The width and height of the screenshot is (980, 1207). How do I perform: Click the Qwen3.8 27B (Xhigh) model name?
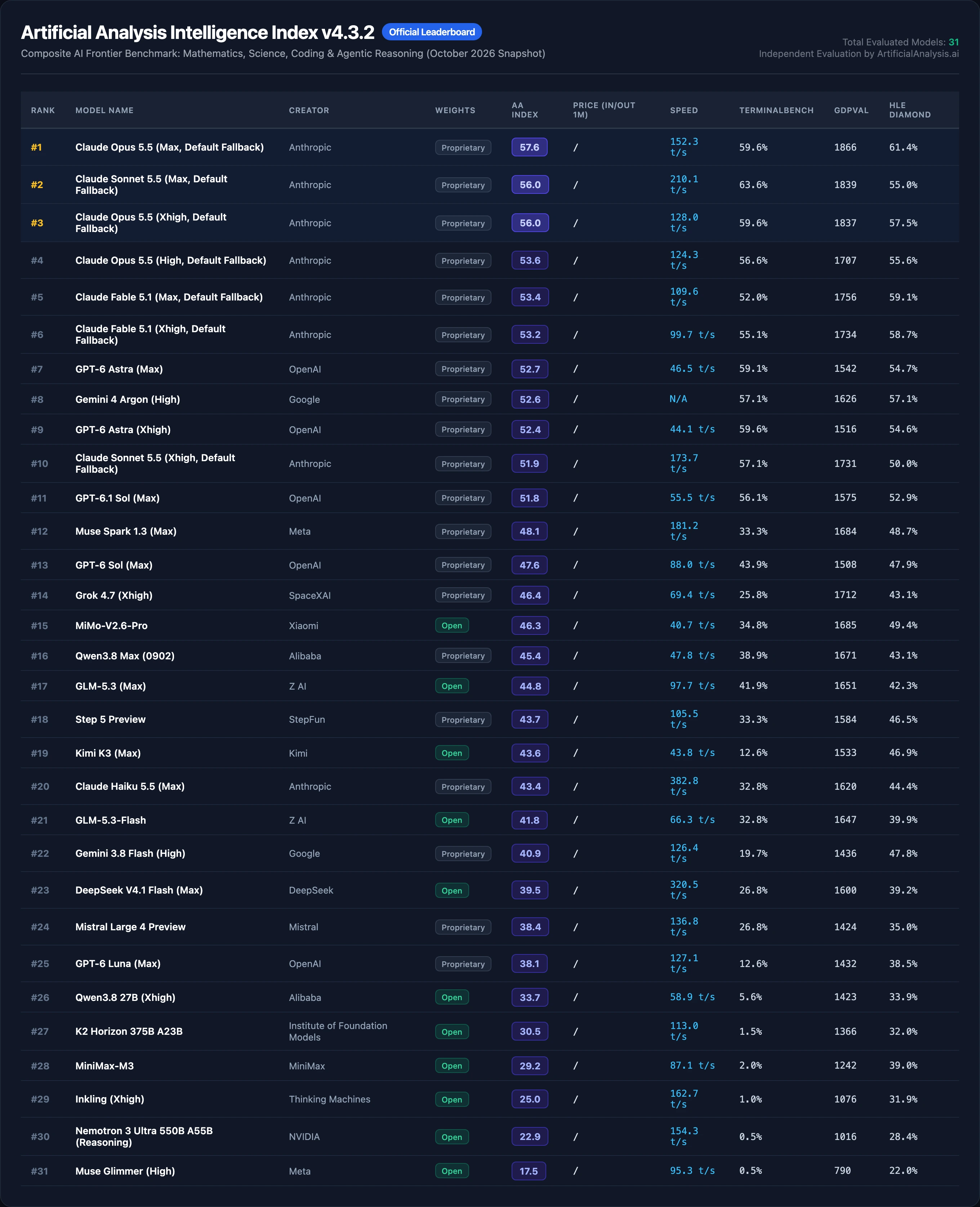125,998
